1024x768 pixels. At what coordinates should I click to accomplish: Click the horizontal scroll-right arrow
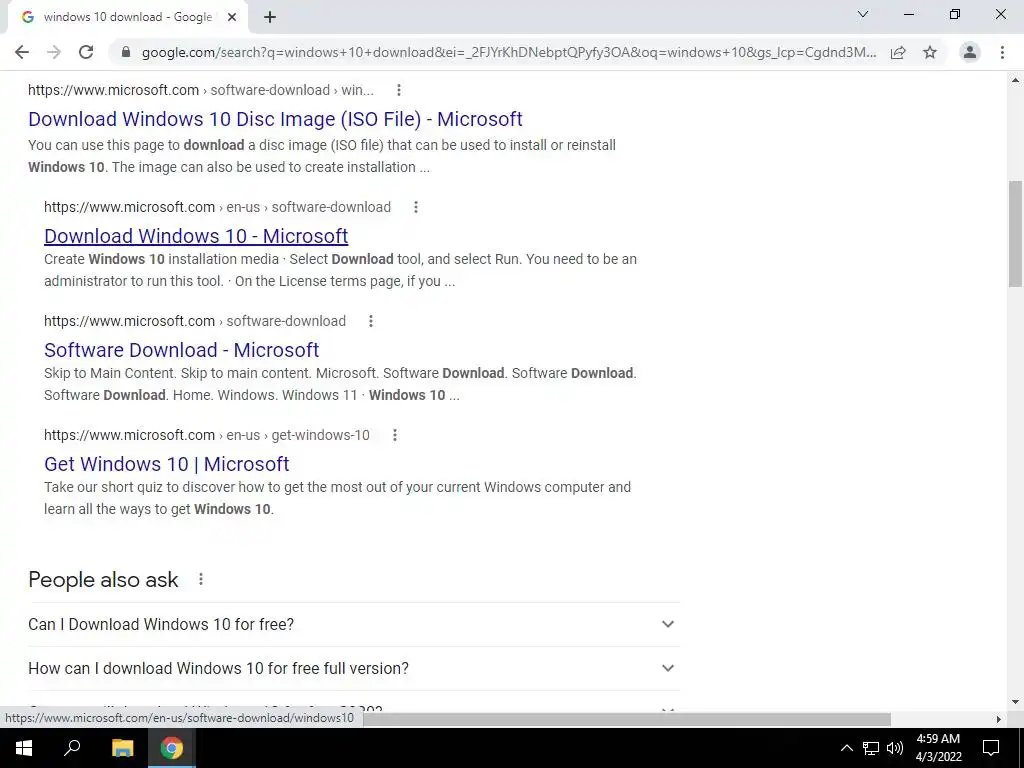tap(998, 719)
